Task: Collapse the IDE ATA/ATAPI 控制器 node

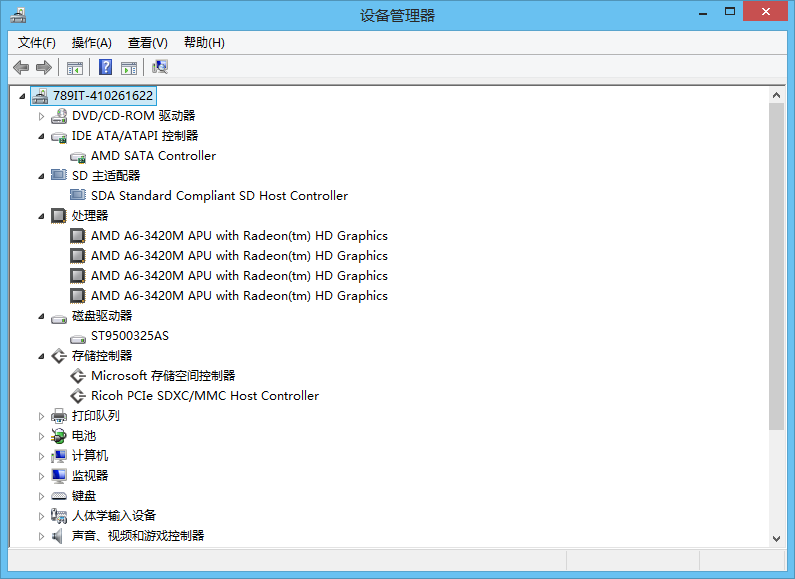Action: coord(42,136)
